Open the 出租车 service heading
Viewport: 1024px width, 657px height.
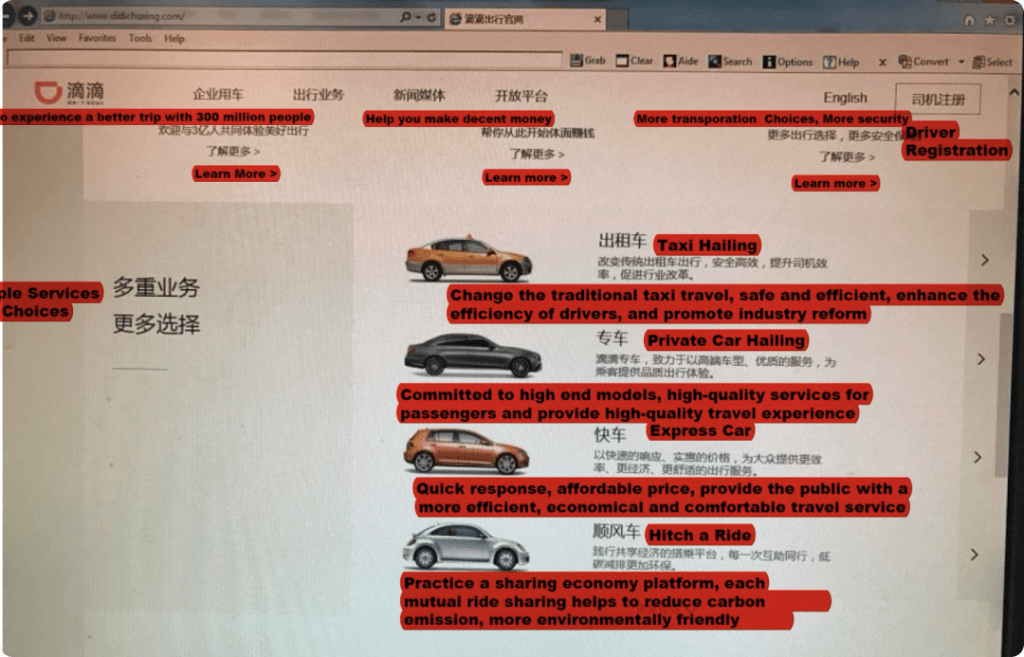pyautogui.click(x=622, y=240)
